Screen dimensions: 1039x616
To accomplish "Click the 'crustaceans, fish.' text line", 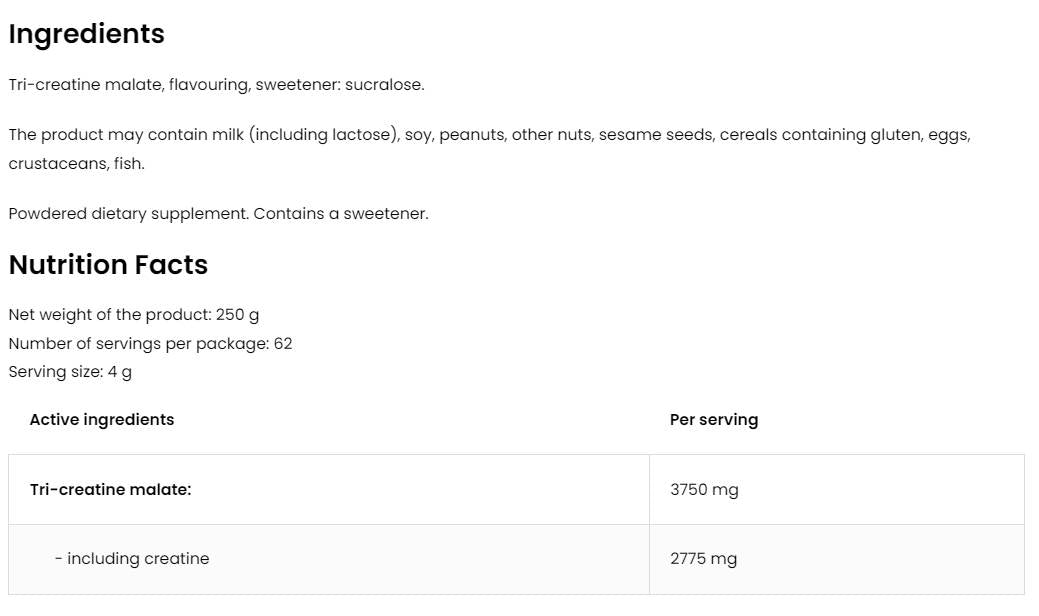I will (76, 164).
